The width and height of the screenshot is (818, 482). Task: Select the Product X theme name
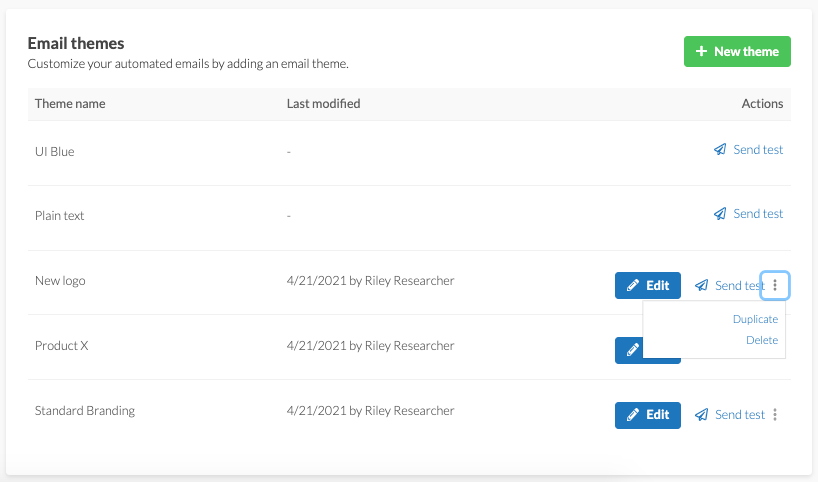tap(62, 346)
